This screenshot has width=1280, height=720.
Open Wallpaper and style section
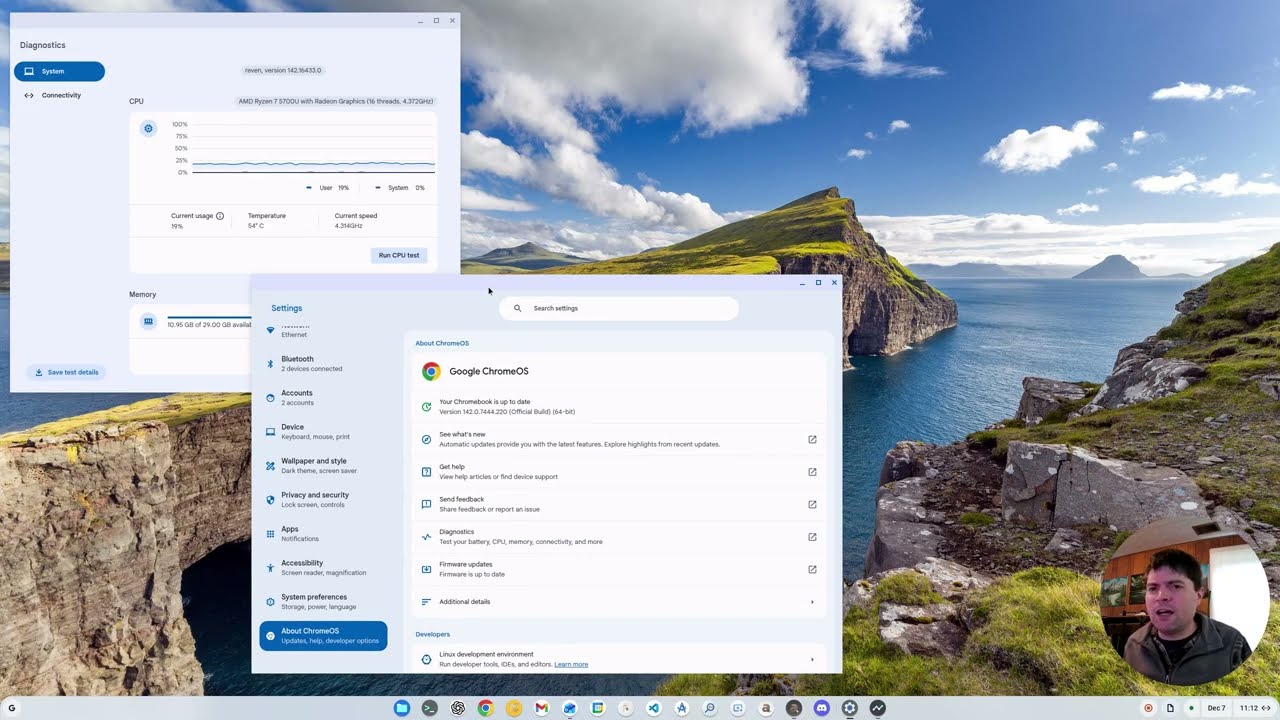(x=323, y=465)
